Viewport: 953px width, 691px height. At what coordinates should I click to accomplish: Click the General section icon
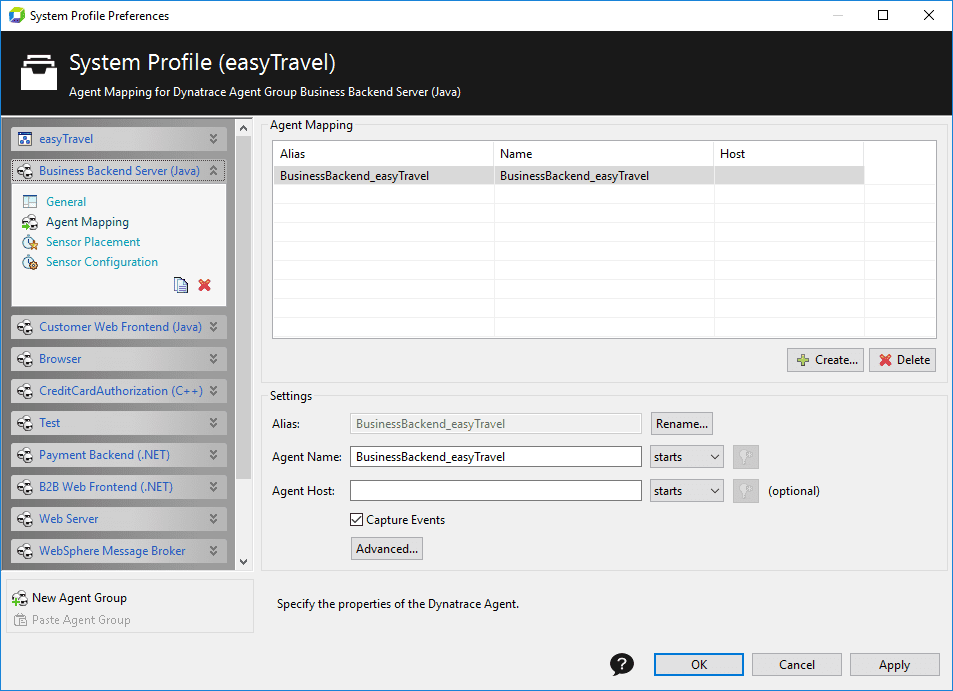coord(30,202)
